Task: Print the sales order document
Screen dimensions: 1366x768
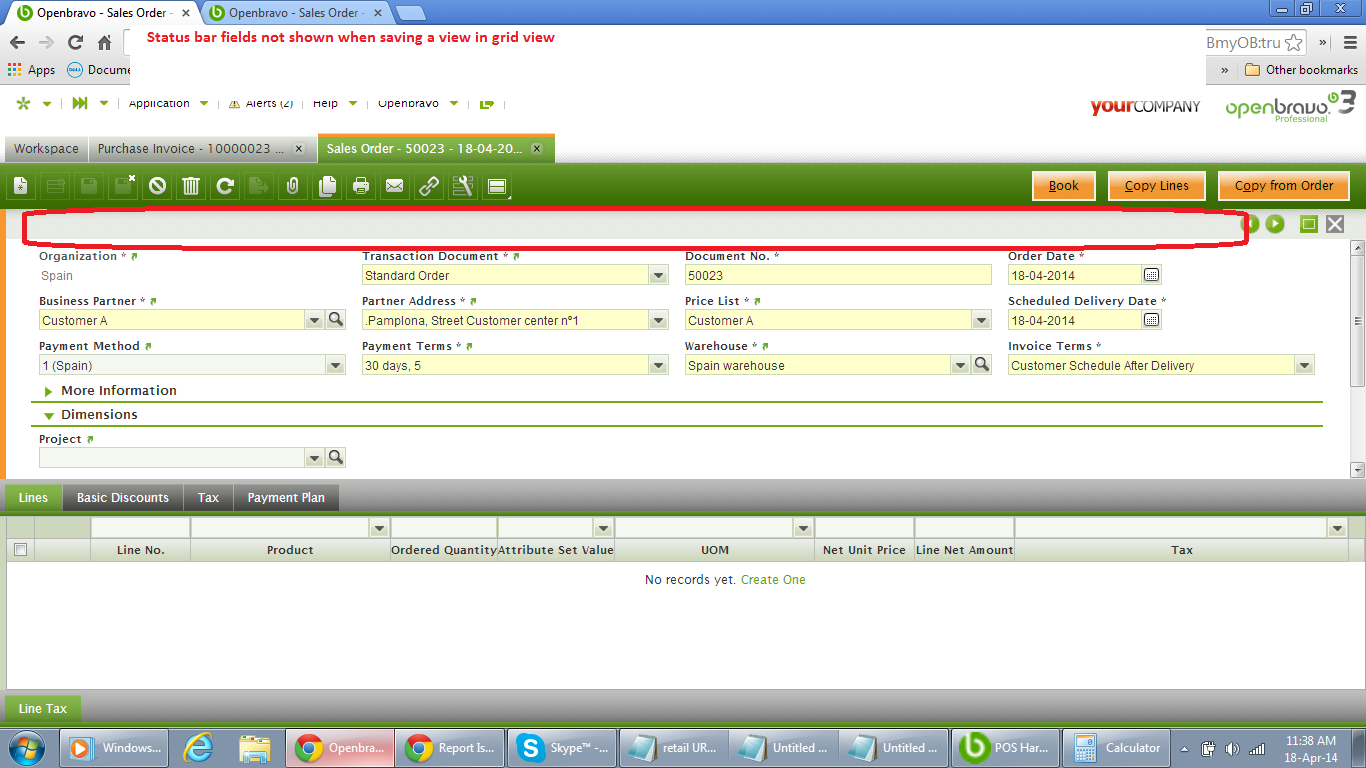Action: pos(361,186)
